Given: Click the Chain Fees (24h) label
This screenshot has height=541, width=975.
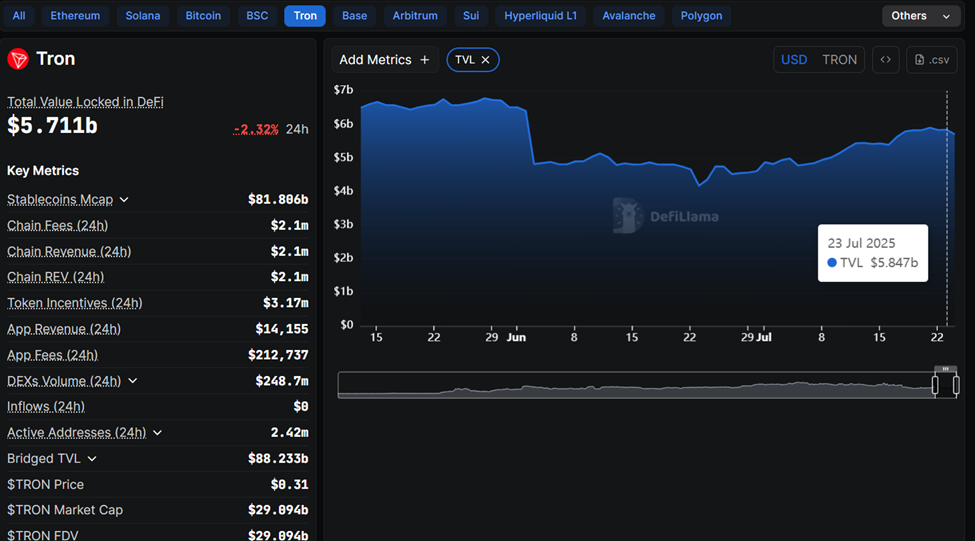Looking at the screenshot, I should tap(57, 226).
